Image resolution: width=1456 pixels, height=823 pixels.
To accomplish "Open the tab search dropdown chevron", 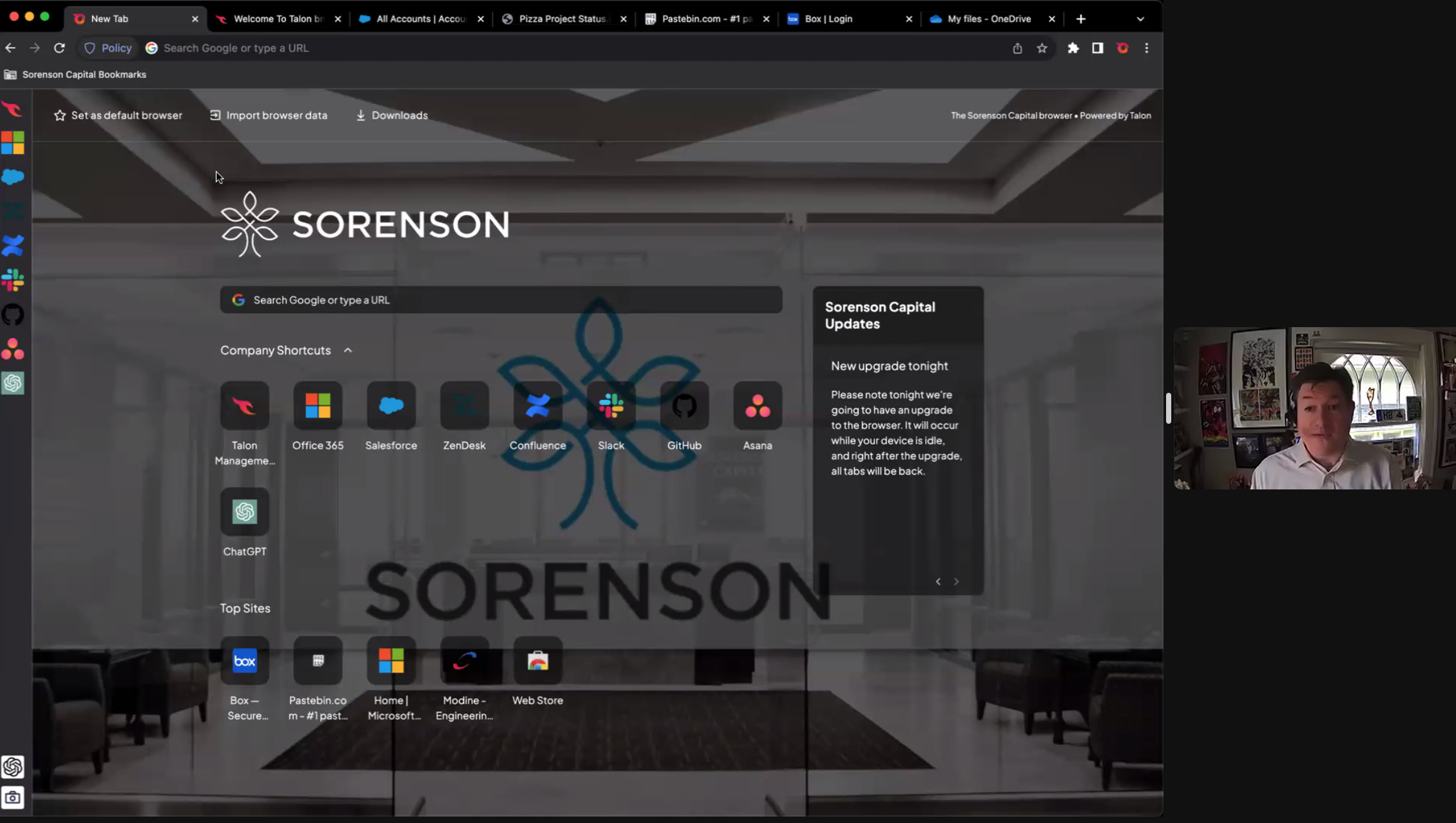I will (x=1140, y=19).
